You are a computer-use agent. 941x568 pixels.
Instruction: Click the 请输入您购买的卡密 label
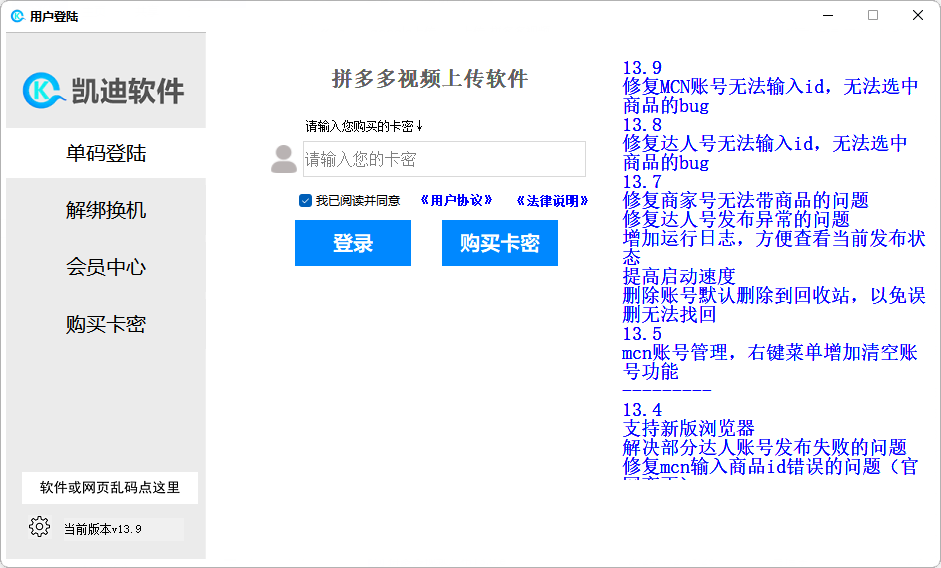pyautogui.click(x=364, y=126)
